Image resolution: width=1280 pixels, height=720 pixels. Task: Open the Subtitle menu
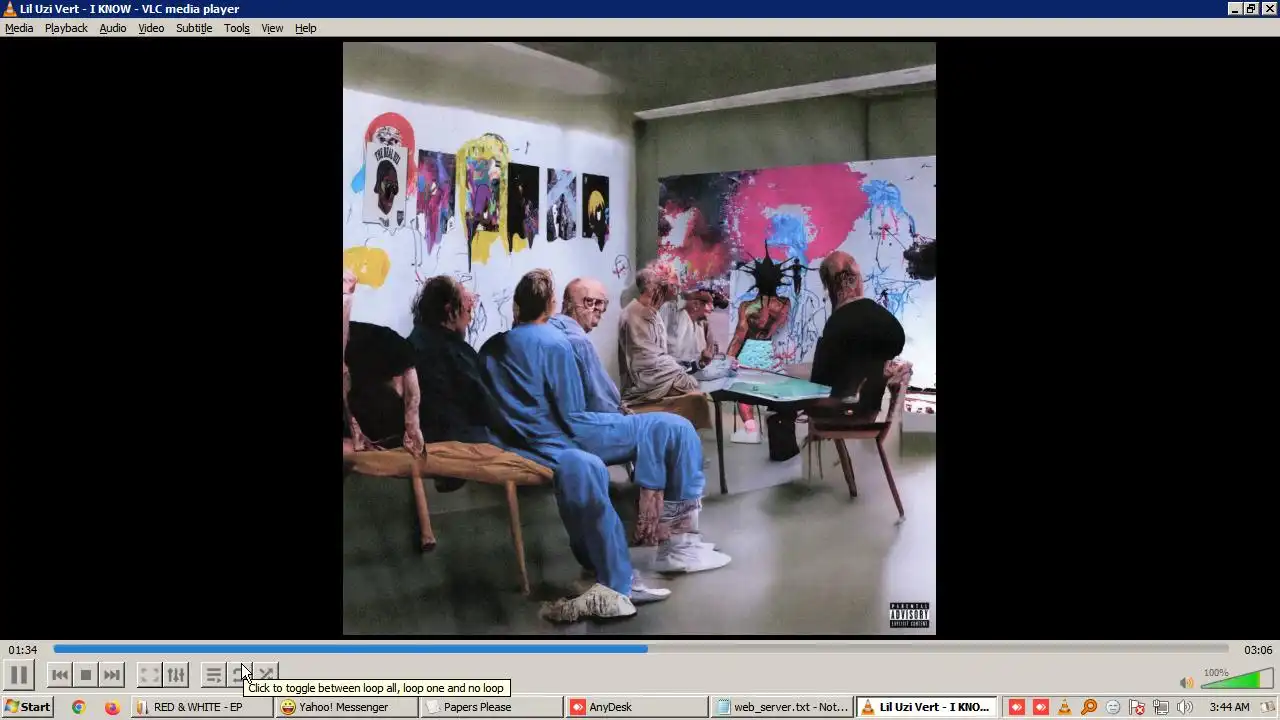194,28
